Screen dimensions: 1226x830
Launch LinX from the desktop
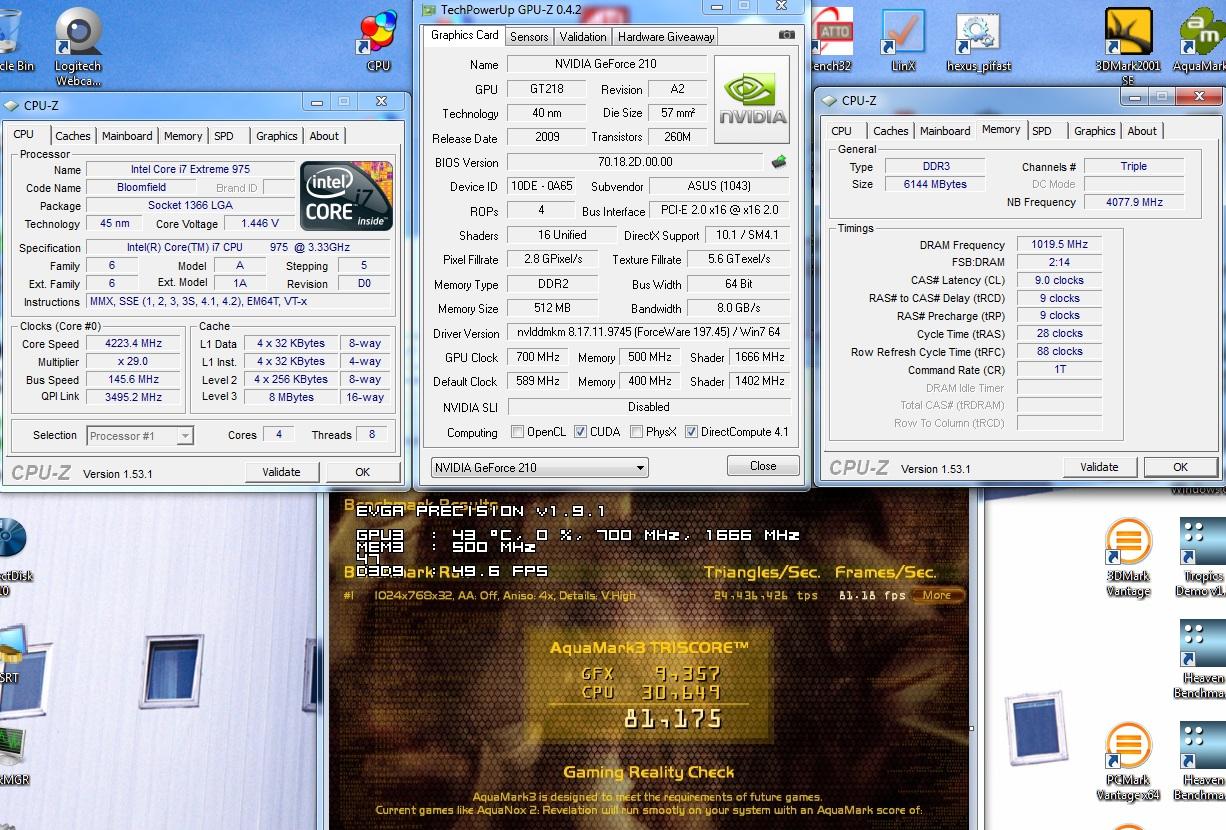click(903, 42)
